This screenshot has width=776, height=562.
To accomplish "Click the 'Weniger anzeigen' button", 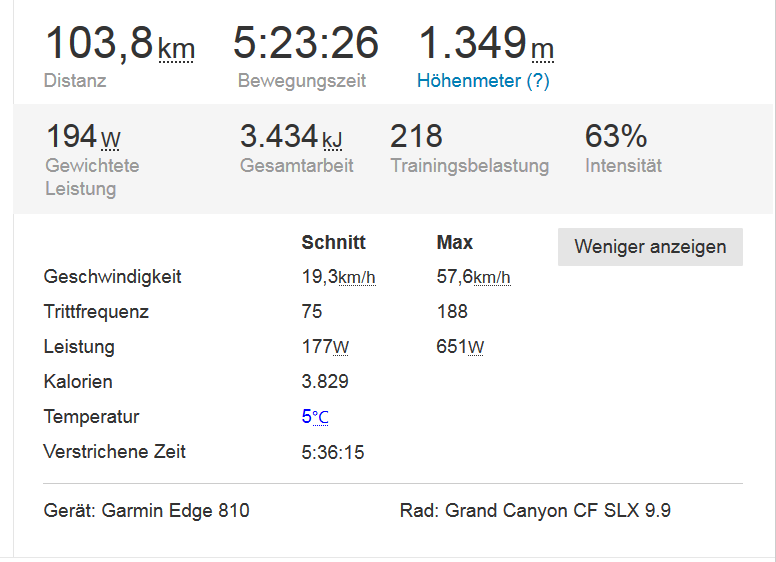I will click(x=650, y=247).
